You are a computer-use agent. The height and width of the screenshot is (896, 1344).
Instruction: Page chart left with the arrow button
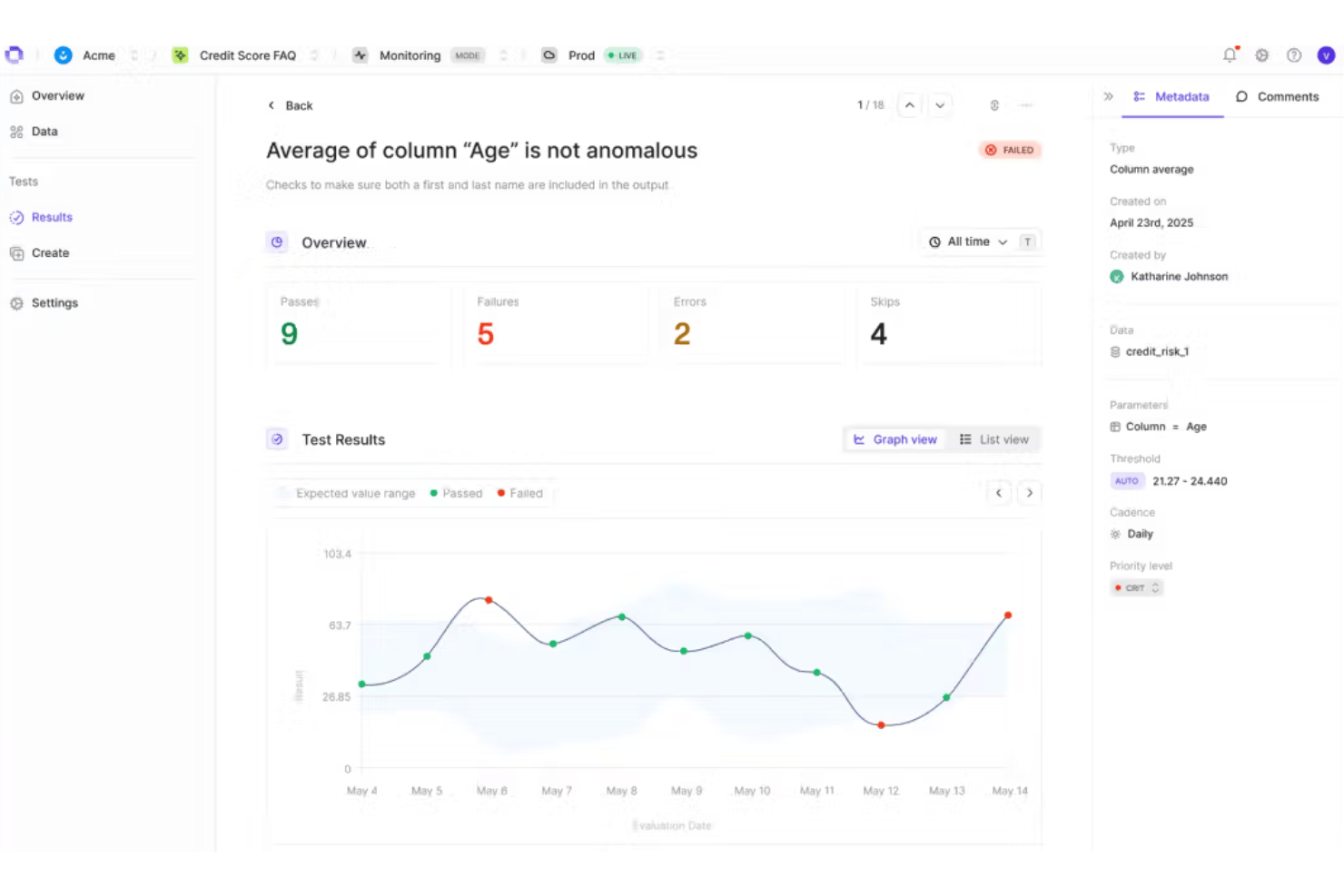tap(999, 493)
